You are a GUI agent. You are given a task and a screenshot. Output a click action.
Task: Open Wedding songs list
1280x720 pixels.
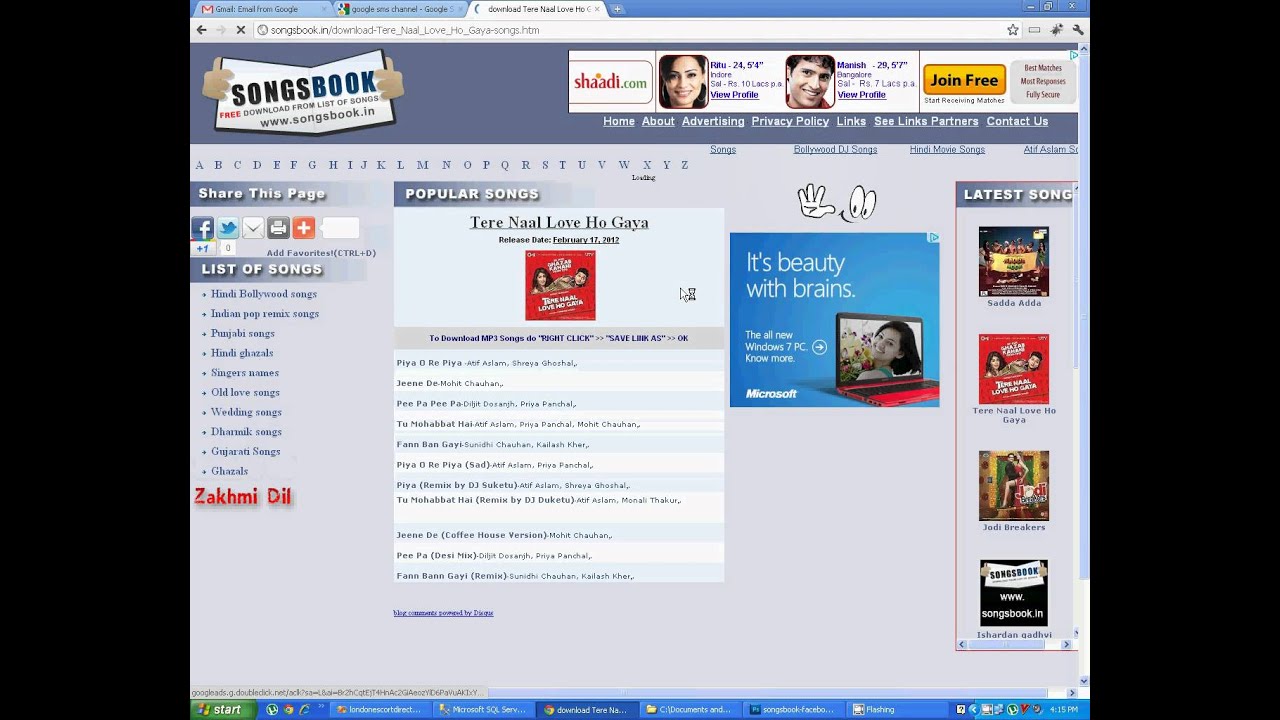point(246,412)
